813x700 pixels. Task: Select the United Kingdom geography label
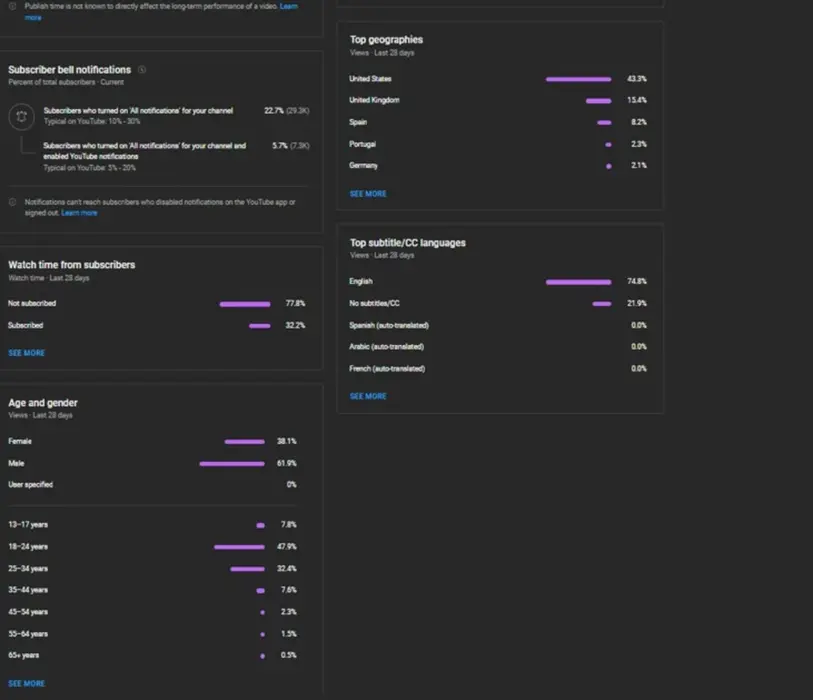pyautogui.click(x=374, y=100)
